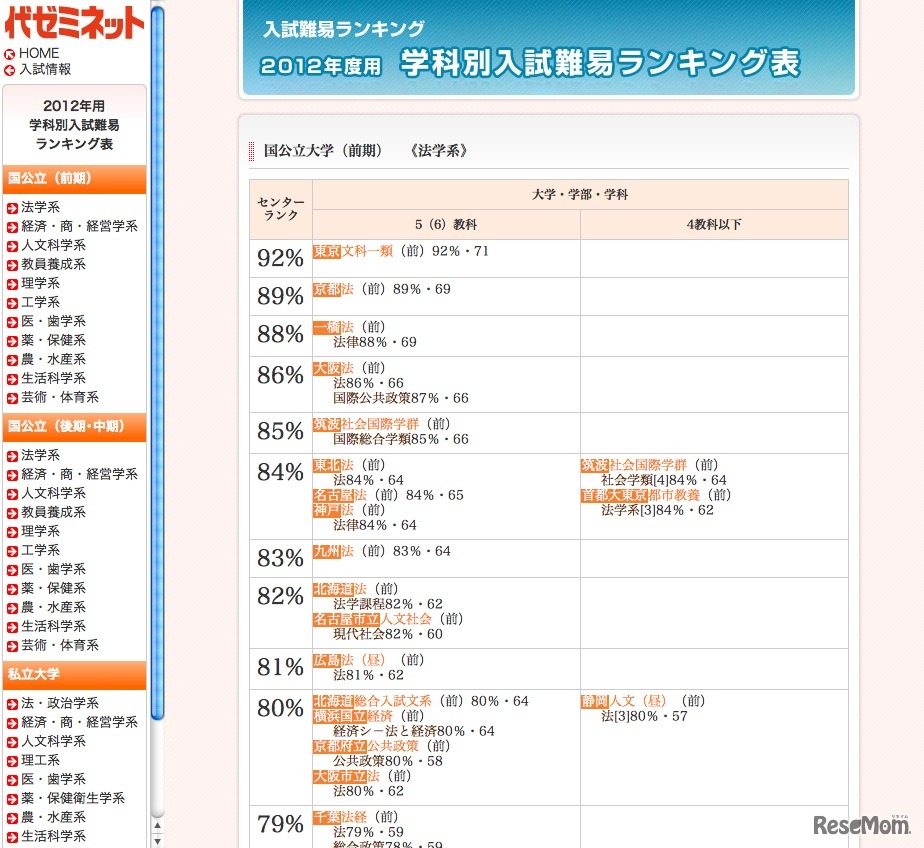This screenshot has width=924, height=848.
Task: Click arrow icon before 薬・保健系 under 国公立（後期・中期）
Action: 12,589
